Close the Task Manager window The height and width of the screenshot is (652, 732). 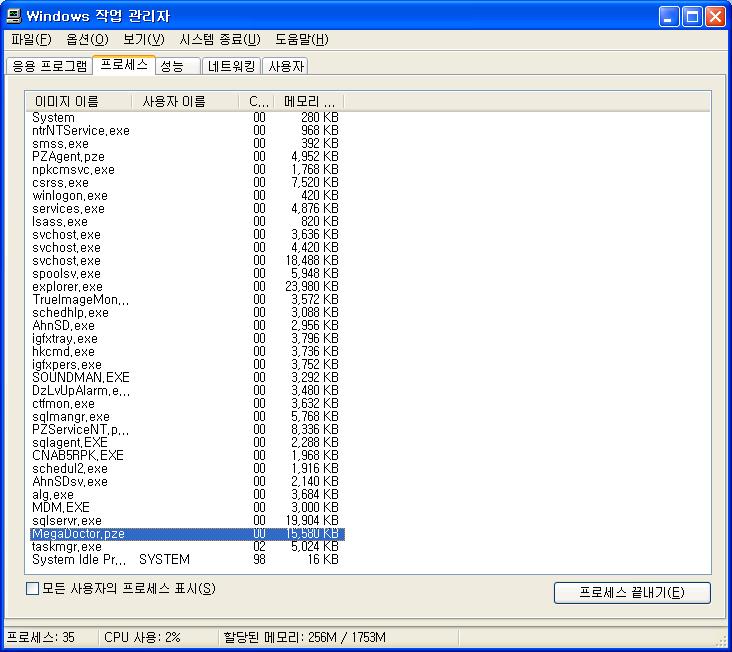point(715,17)
